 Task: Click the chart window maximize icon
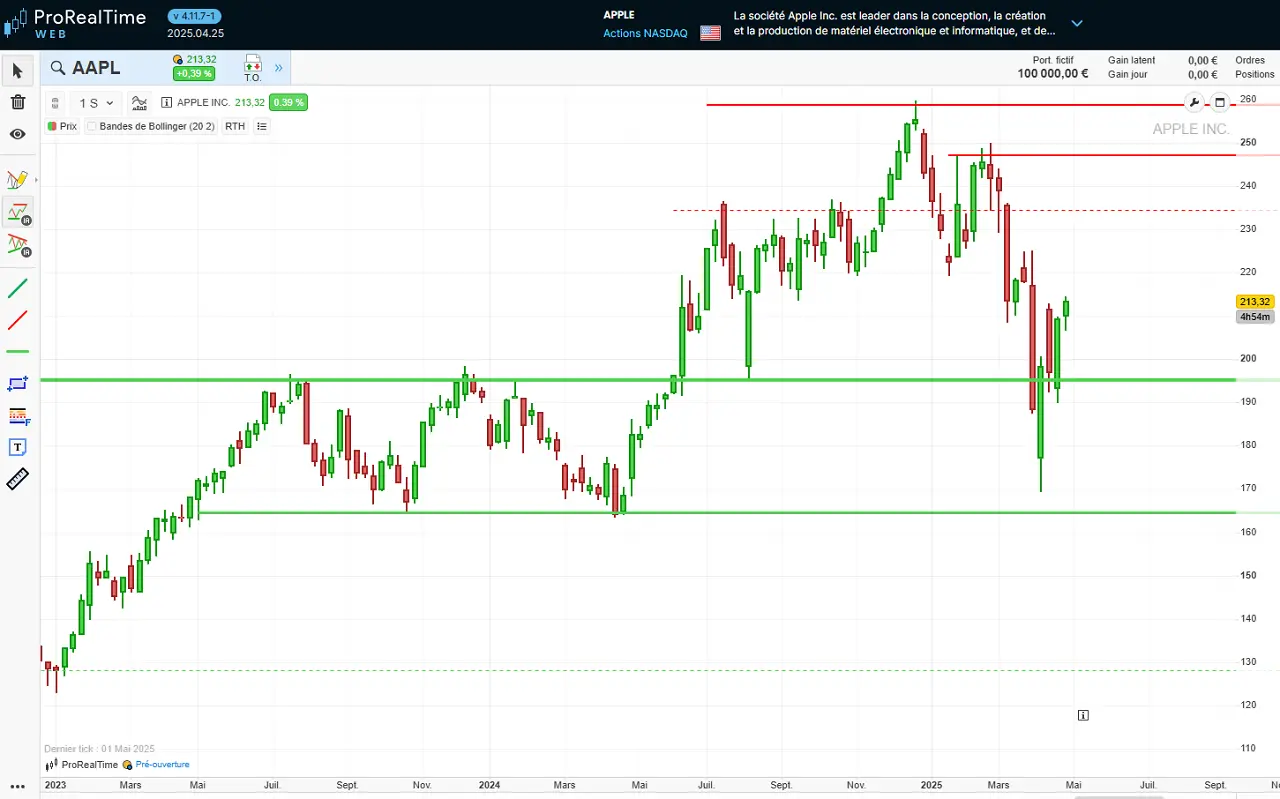[x=1220, y=103]
